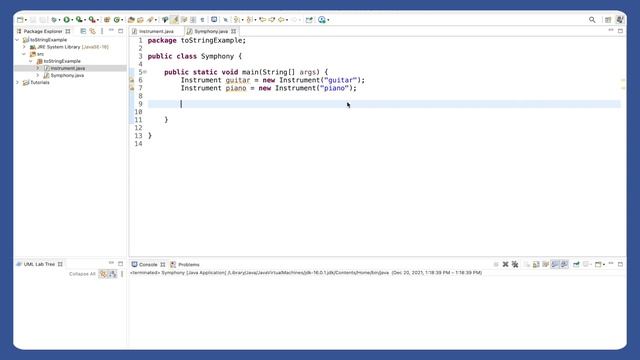Select the Problems tab
640x360 pixels.
[x=189, y=264]
